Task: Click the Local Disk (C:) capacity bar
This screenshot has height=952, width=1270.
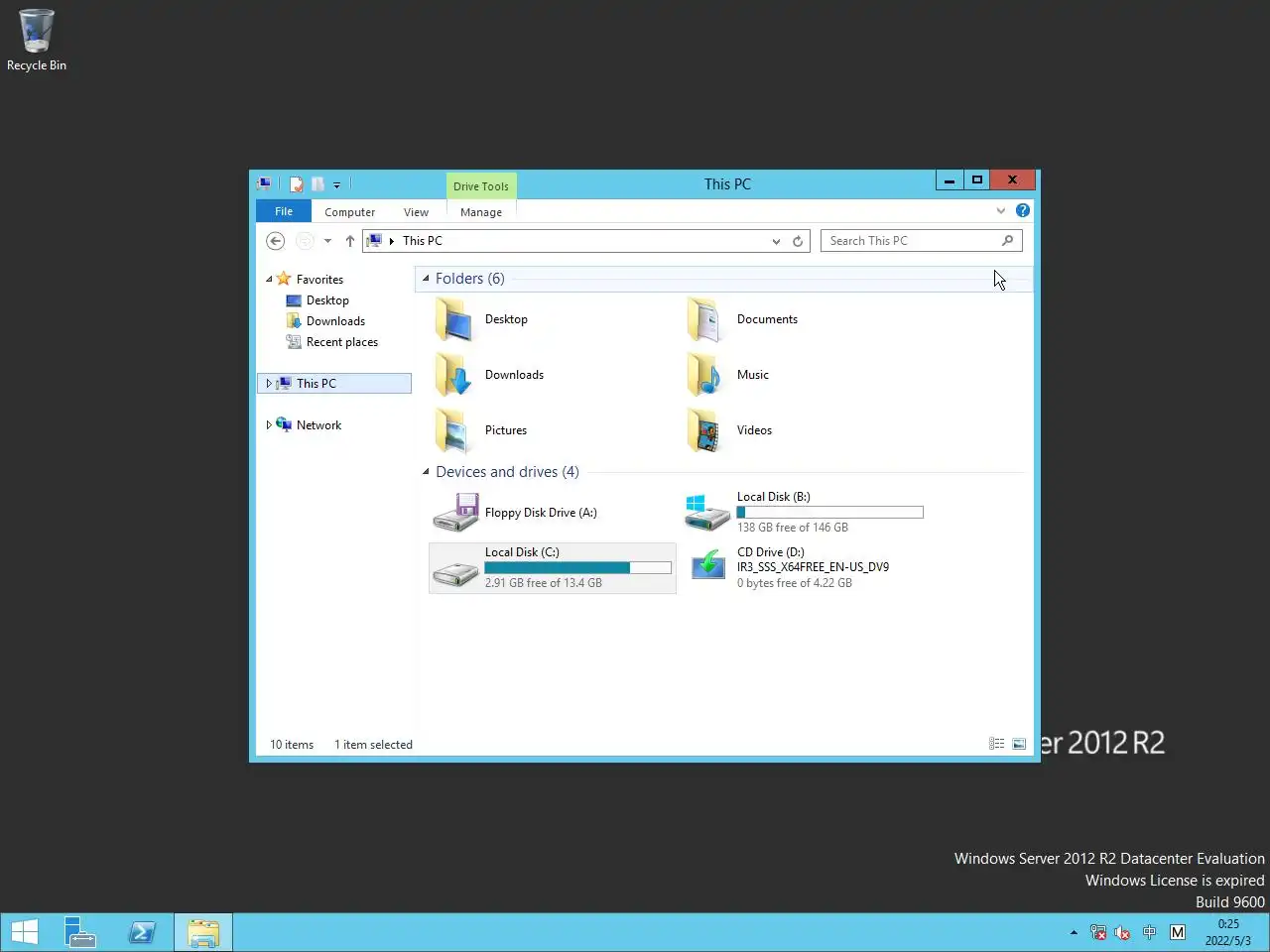Action: (577, 568)
